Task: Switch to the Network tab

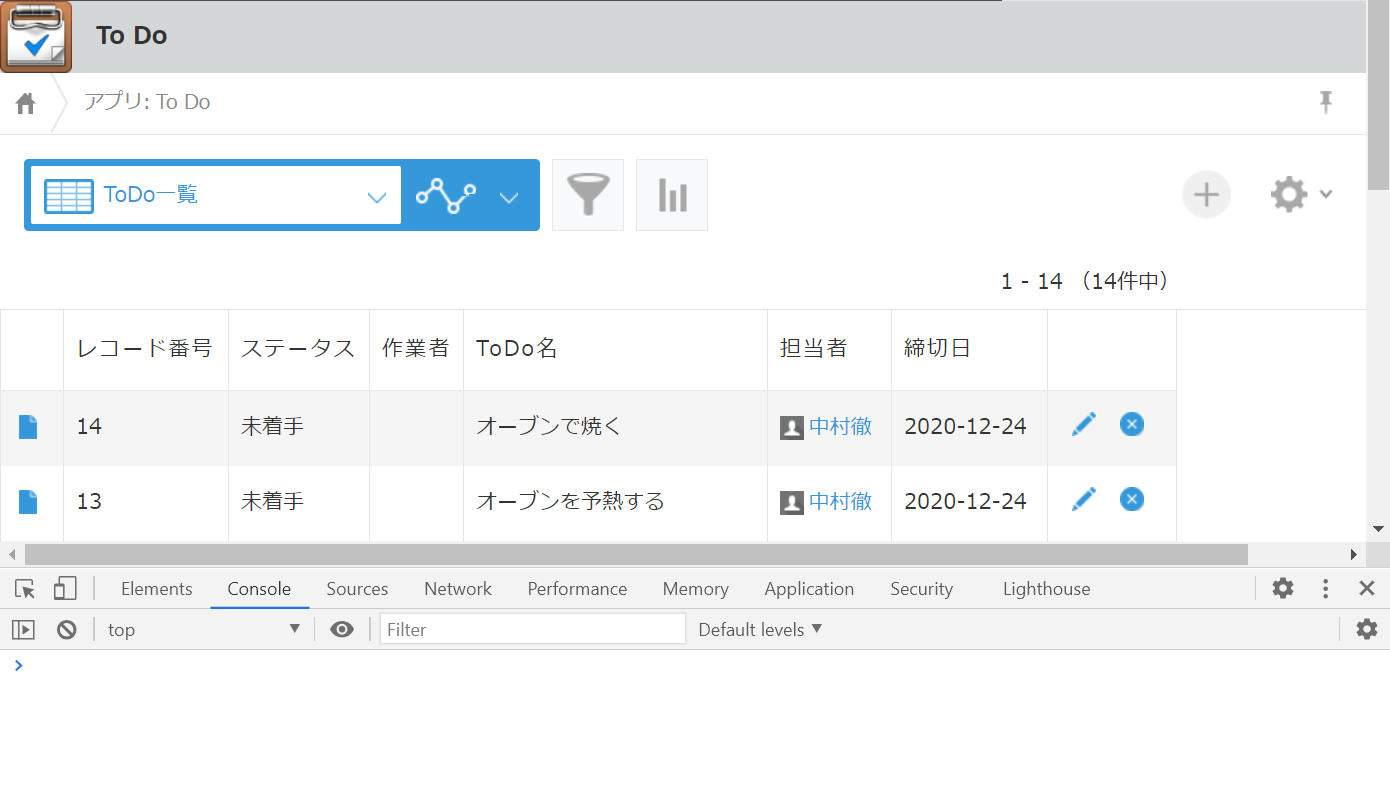Action: pyautogui.click(x=458, y=589)
